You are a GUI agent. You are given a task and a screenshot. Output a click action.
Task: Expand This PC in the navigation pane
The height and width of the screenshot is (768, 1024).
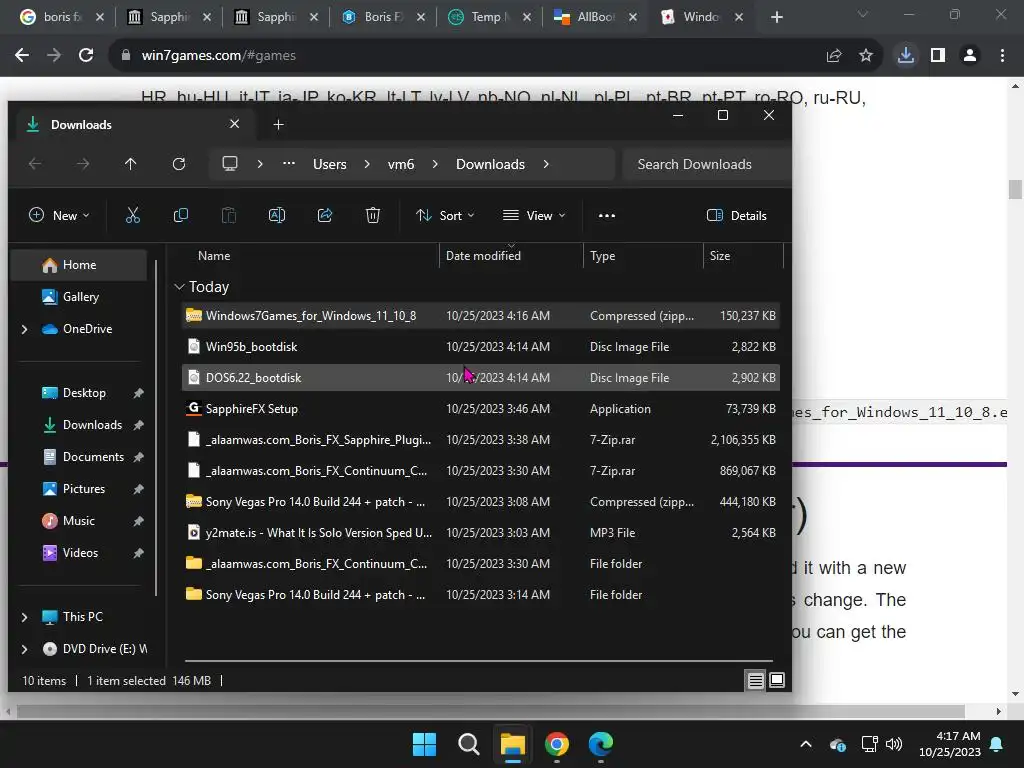pos(25,617)
